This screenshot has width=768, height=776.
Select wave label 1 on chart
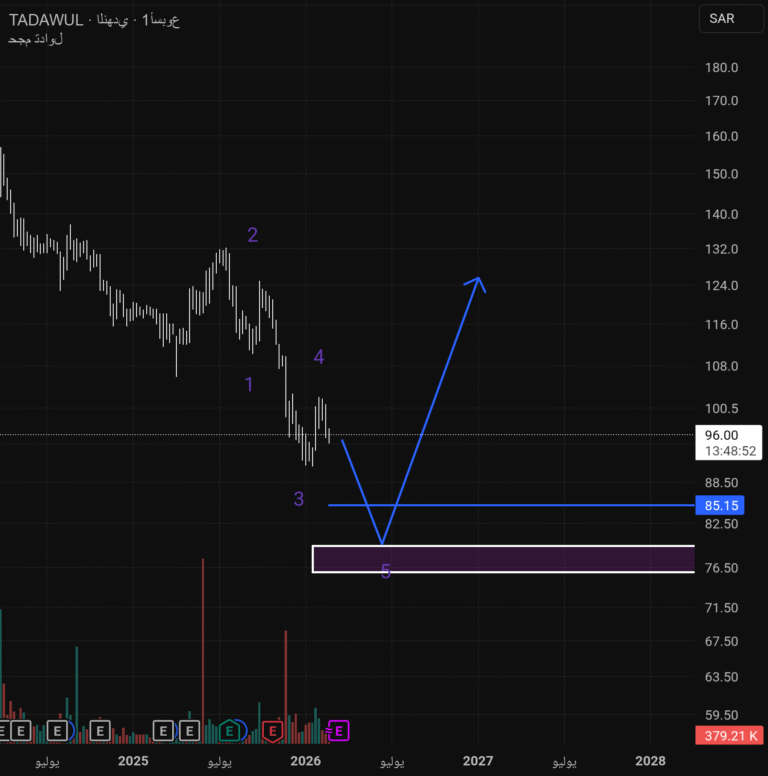click(249, 384)
